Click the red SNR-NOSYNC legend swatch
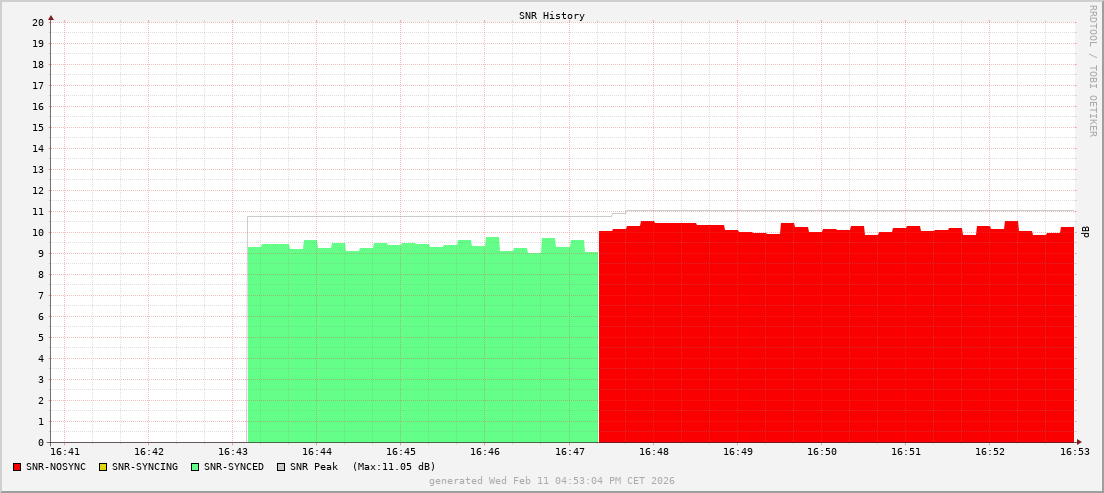 click(17, 467)
